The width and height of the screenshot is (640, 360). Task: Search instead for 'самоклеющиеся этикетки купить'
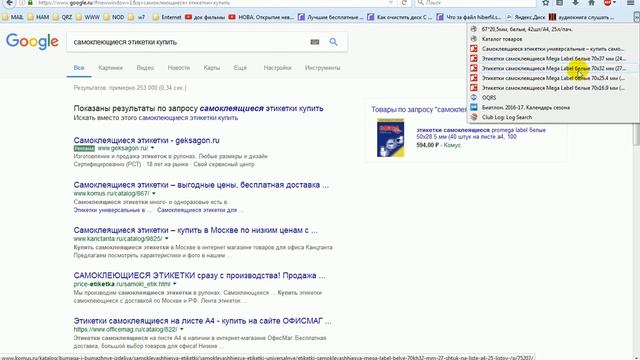(x=188, y=118)
